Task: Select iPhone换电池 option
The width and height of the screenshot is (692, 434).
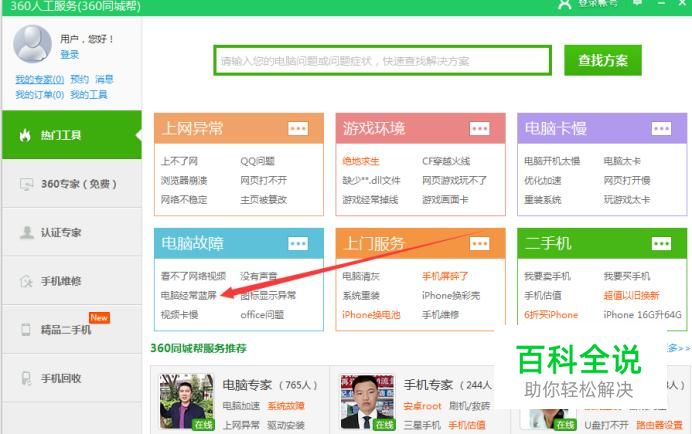Action: pyautogui.click(x=371, y=315)
